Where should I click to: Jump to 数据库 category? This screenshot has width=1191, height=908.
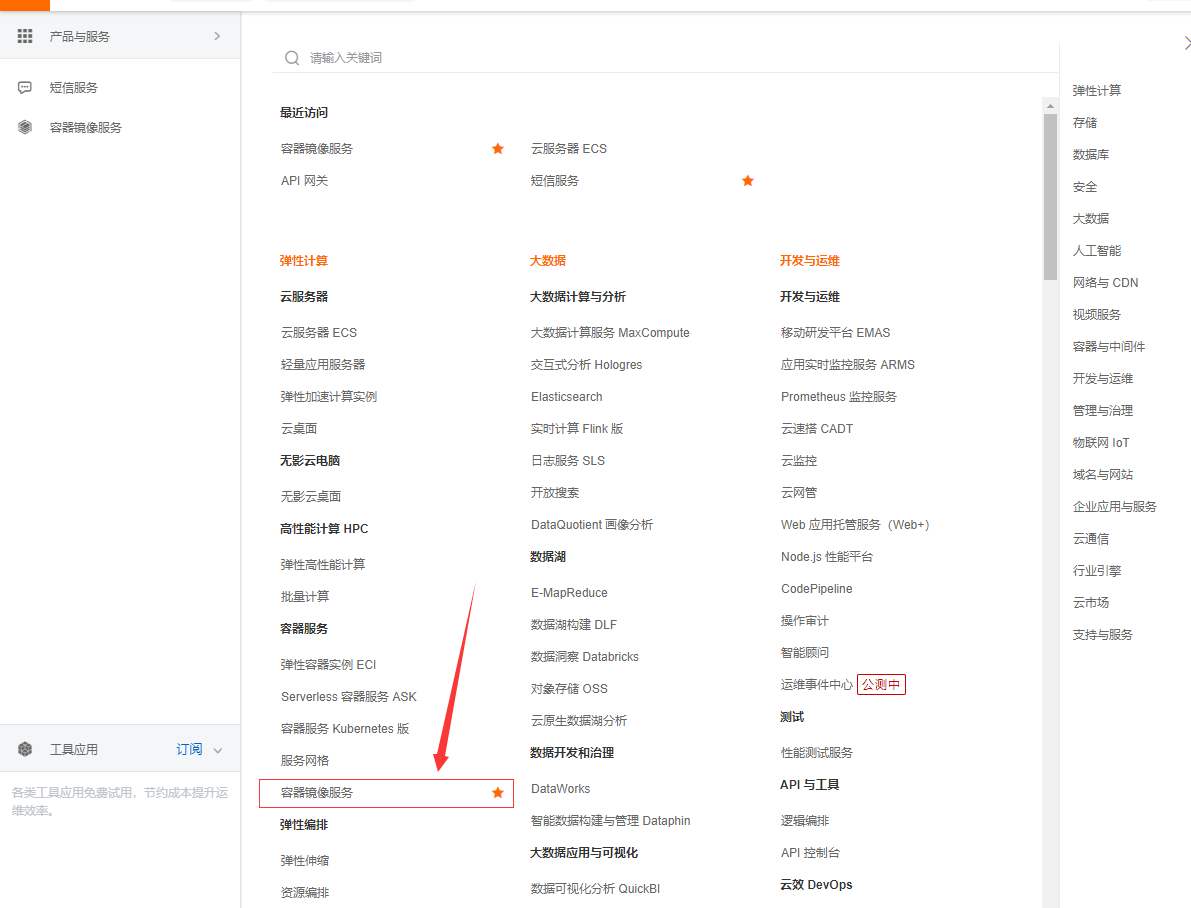pyautogui.click(x=1090, y=154)
